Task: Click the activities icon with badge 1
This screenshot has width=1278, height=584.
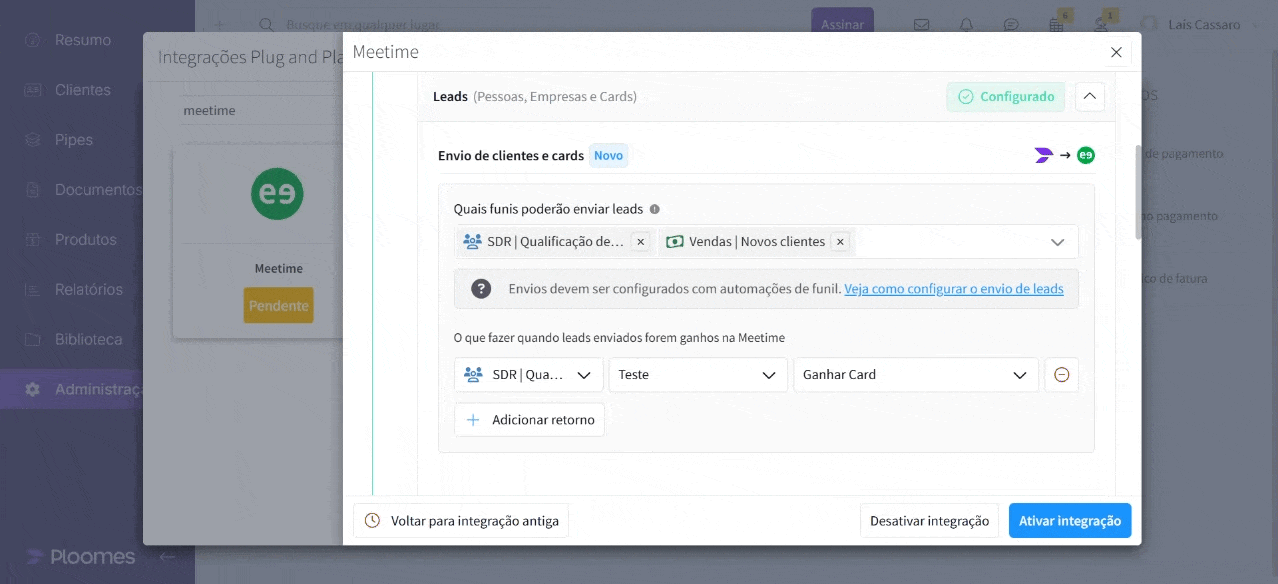Action: pos(1101,24)
